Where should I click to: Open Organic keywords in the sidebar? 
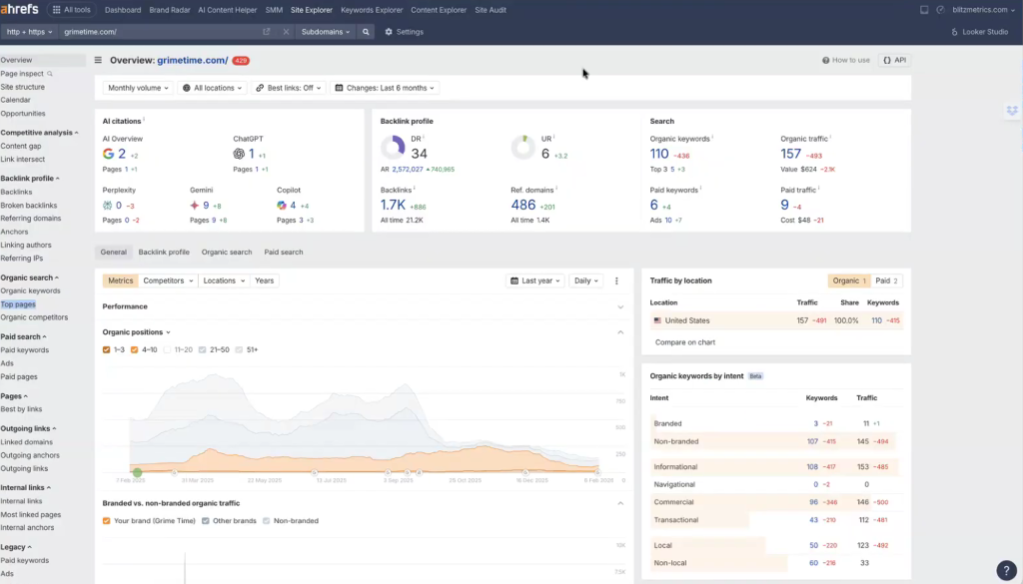30,291
